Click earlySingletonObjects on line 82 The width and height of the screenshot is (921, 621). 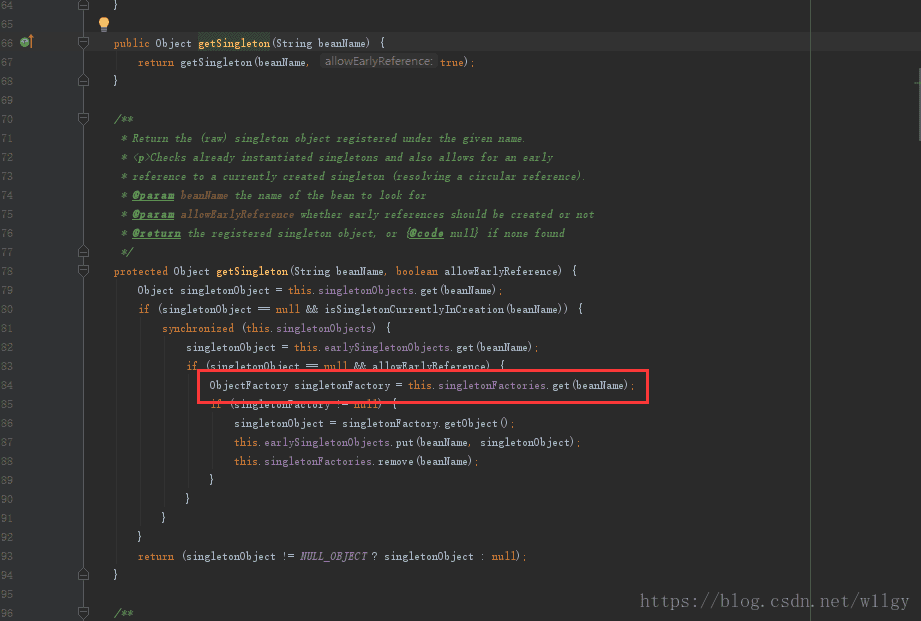click(x=386, y=347)
